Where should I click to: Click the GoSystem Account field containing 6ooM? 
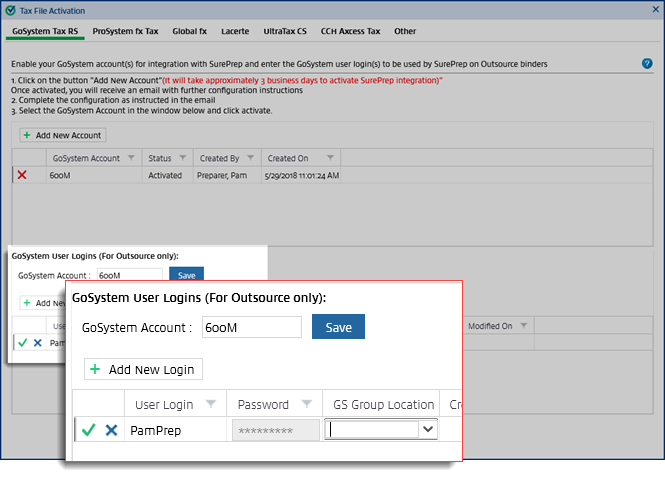(251, 327)
